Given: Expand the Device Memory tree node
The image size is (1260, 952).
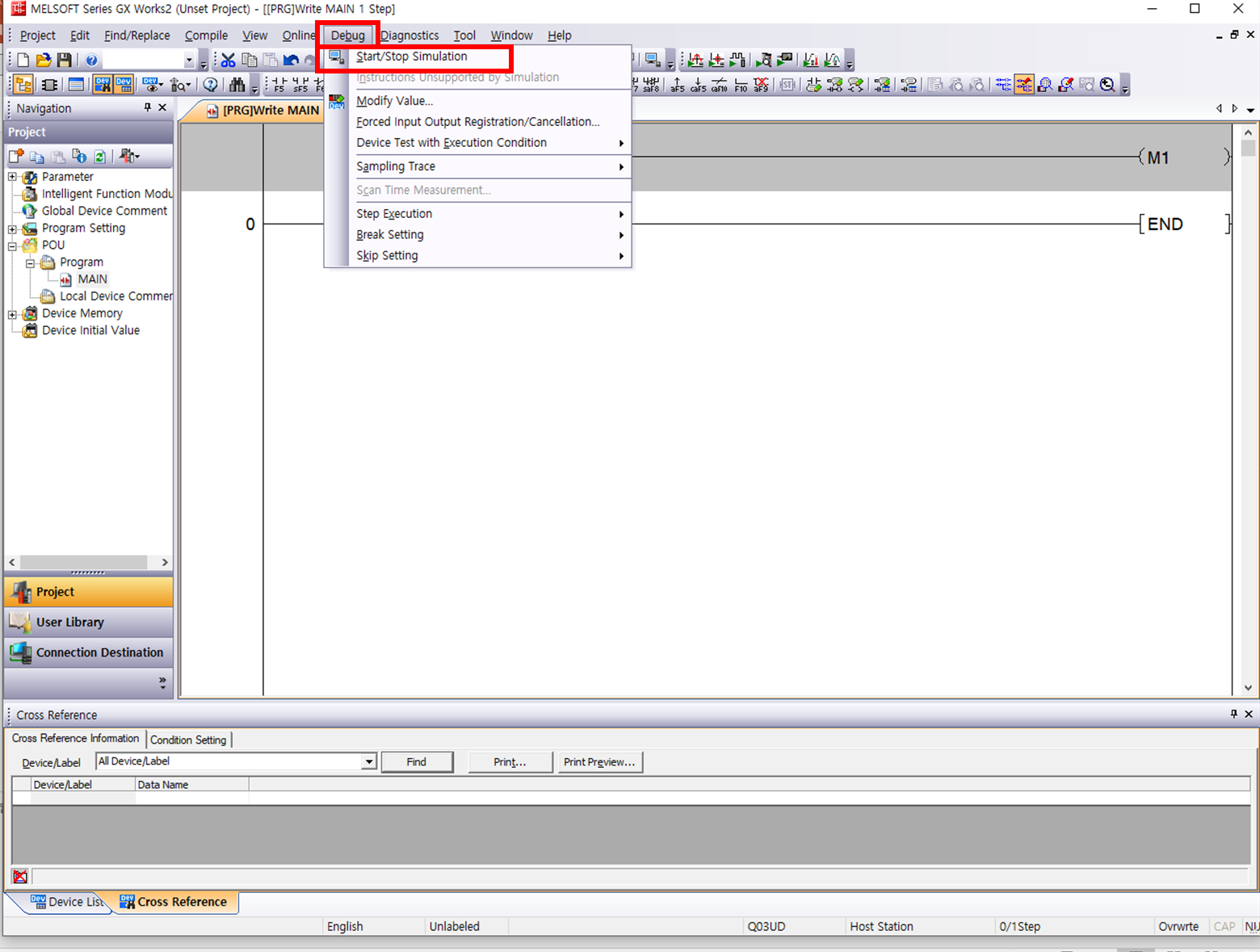Looking at the screenshot, I should pyautogui.click(x=12, y=314).
